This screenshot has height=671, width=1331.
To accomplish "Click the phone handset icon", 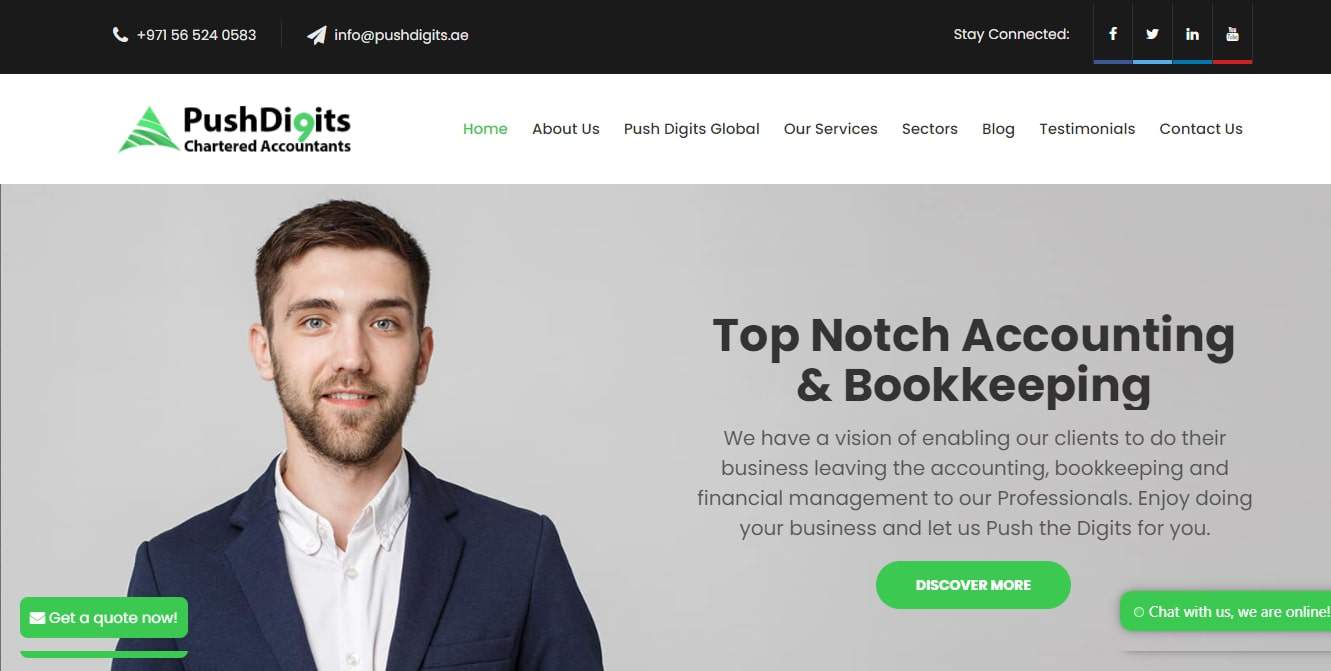I will pos(120,35).
